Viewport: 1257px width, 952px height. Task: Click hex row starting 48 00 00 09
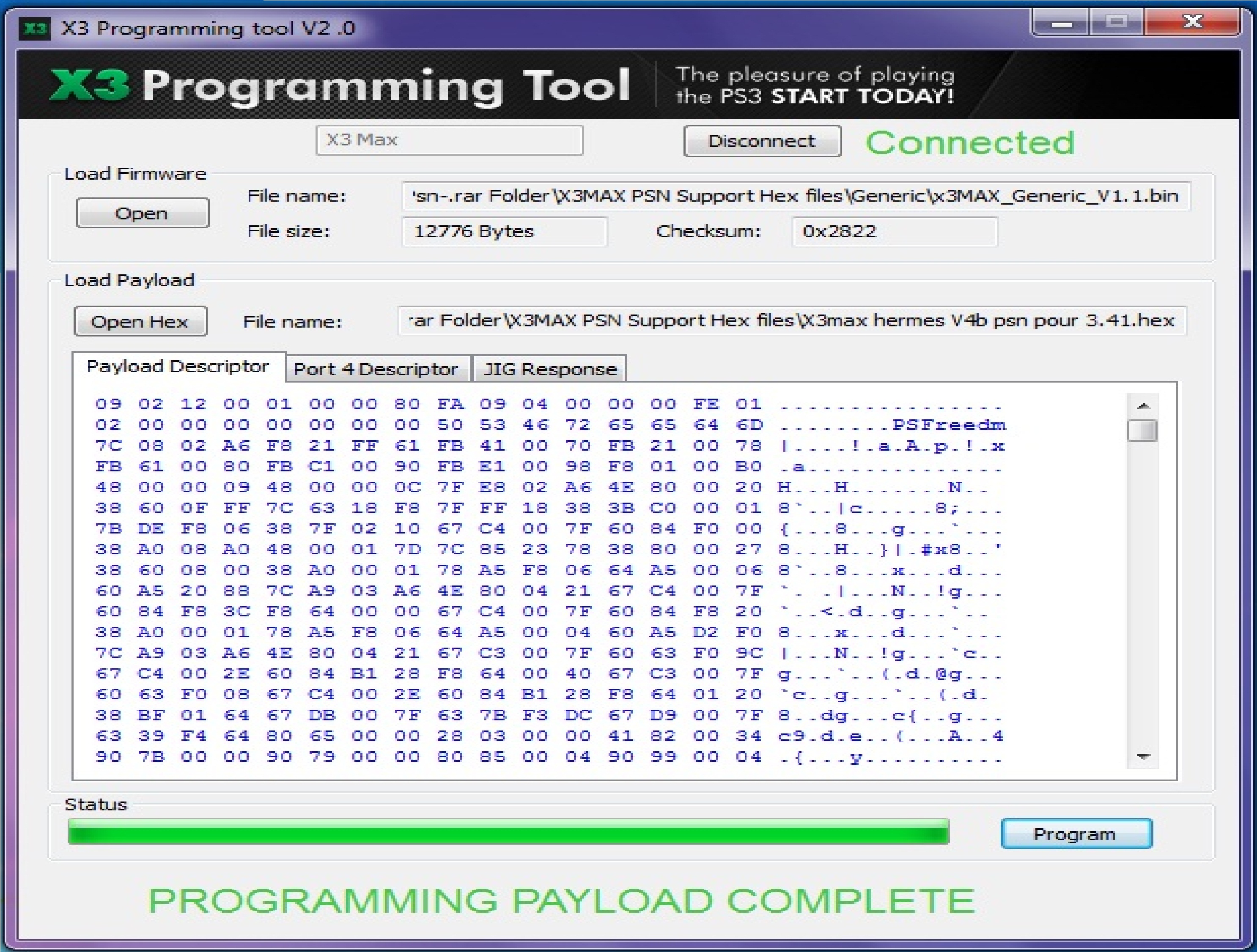click(543, 487)
